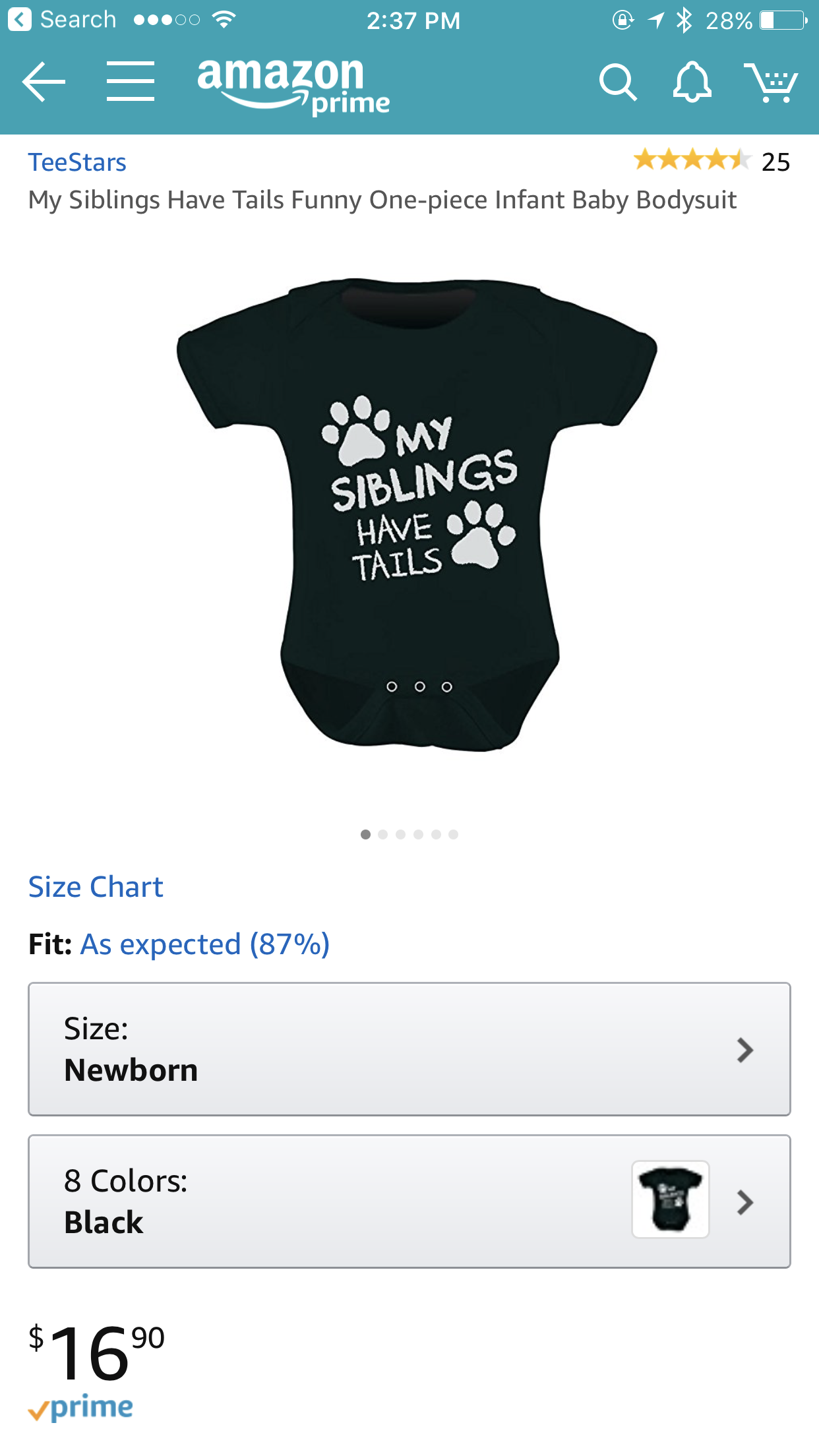Open the hamburger menu
Screen dimensions: 819x1456
coord(131,82)
